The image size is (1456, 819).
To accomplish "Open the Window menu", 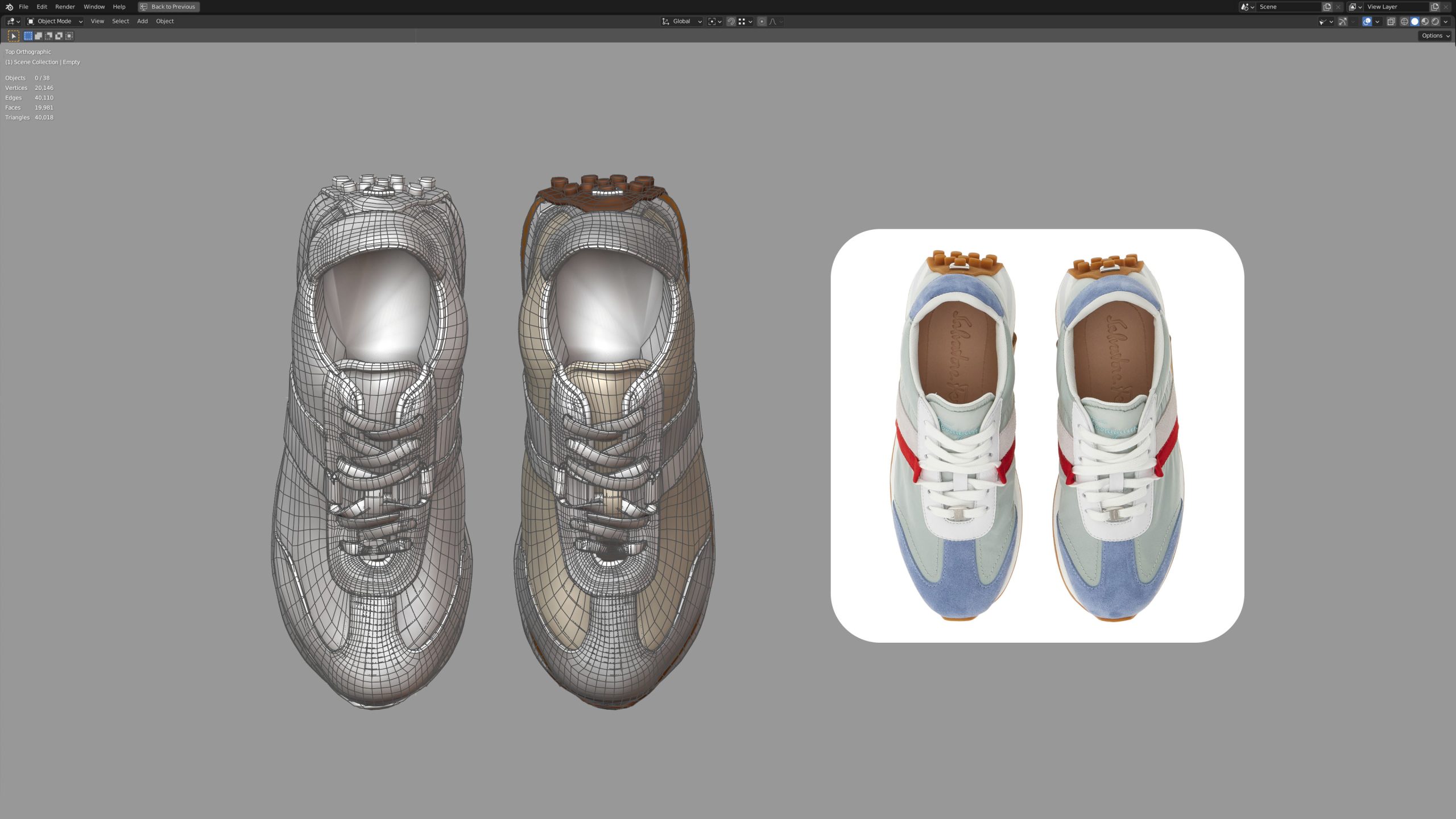I will pos(94,7).
